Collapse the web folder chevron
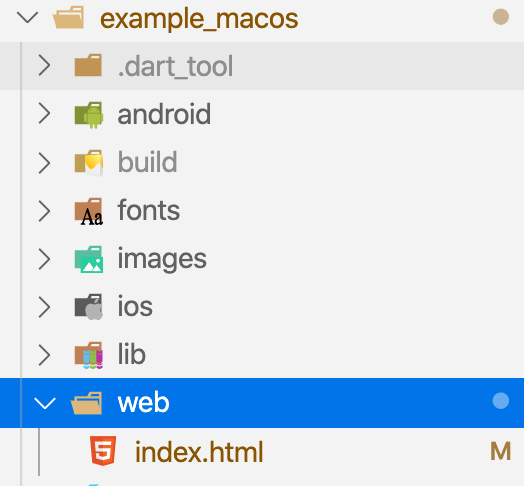 click(x=45, y=403)
